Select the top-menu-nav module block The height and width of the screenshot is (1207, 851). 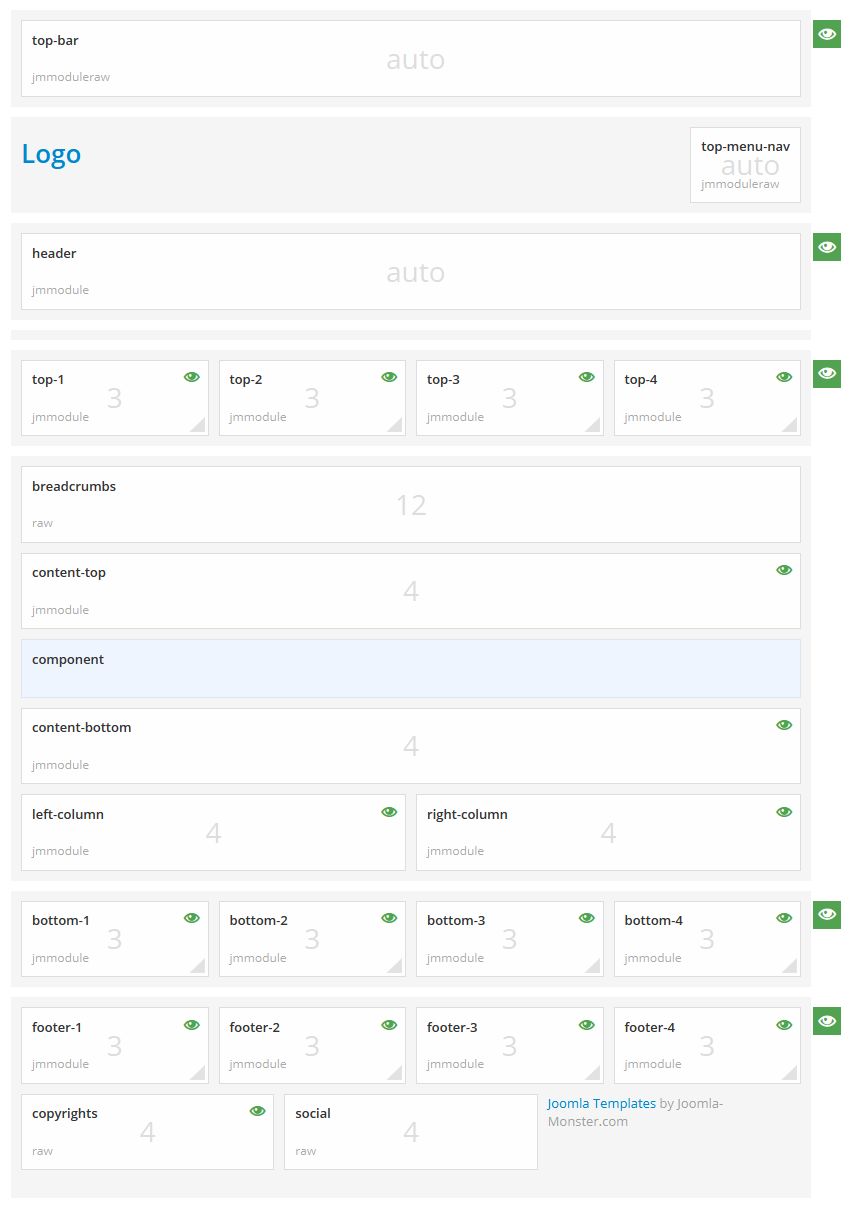tap(745, 165)
